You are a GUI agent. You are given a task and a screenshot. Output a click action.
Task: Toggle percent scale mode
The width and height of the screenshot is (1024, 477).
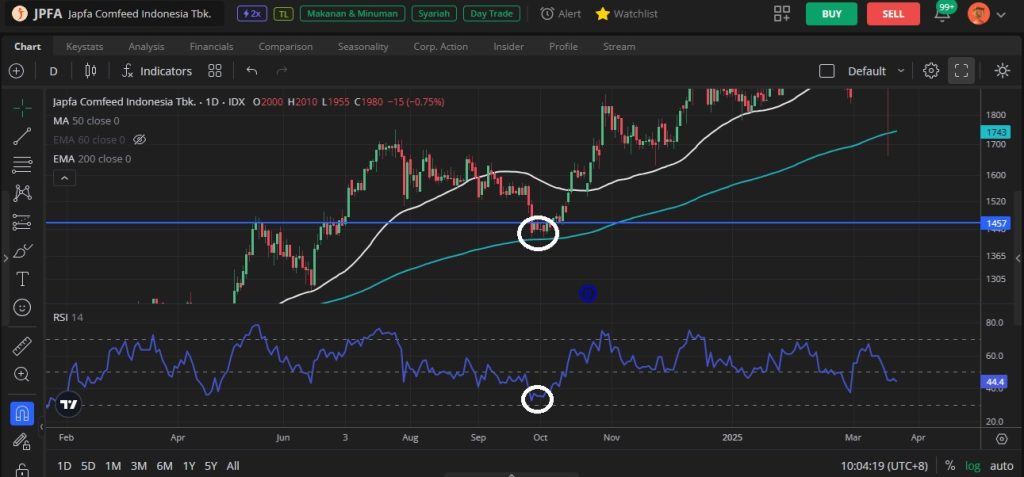pos(950,466)
